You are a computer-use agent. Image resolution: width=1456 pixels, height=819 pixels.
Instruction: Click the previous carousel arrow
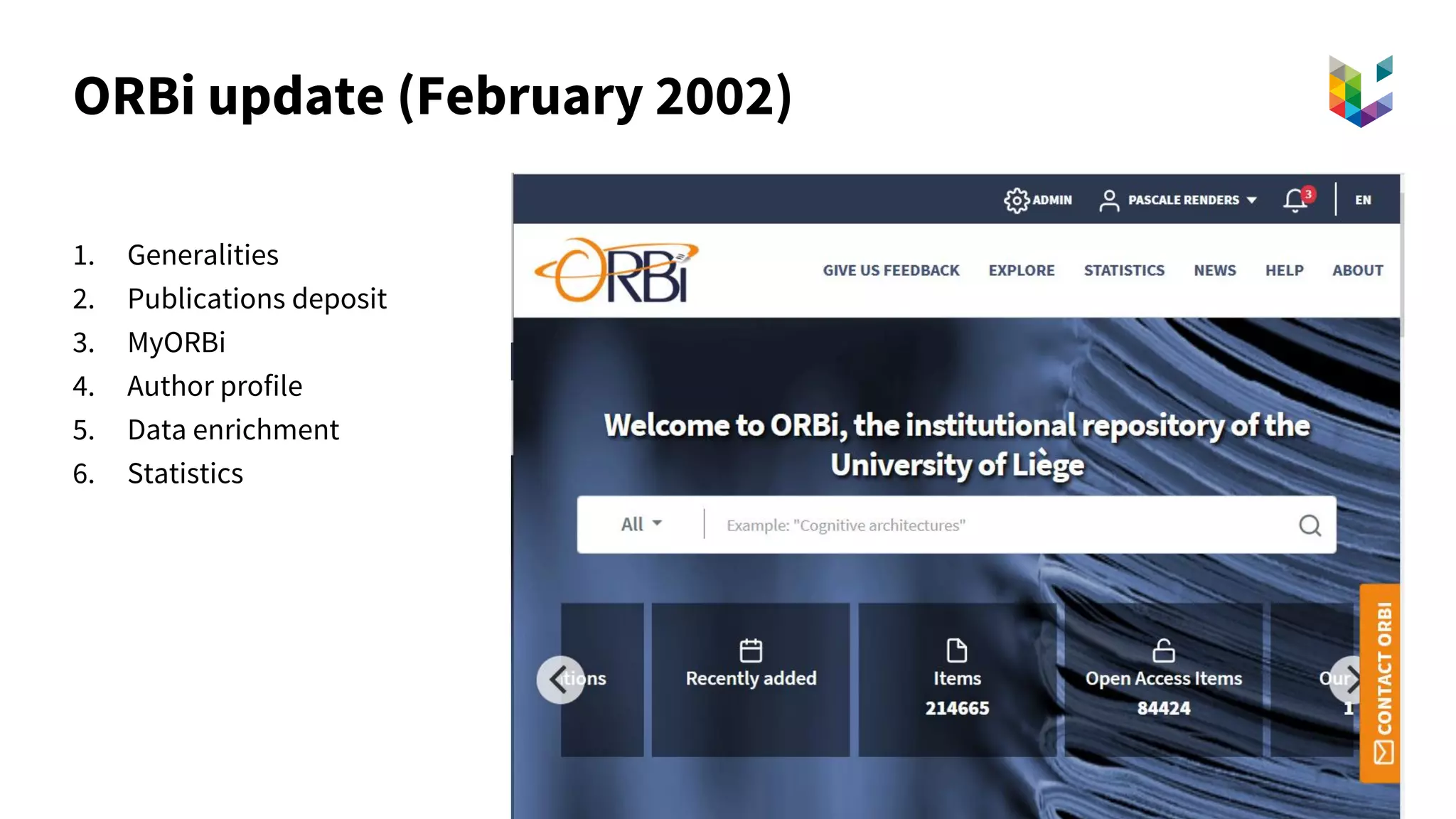pos(560,680)
